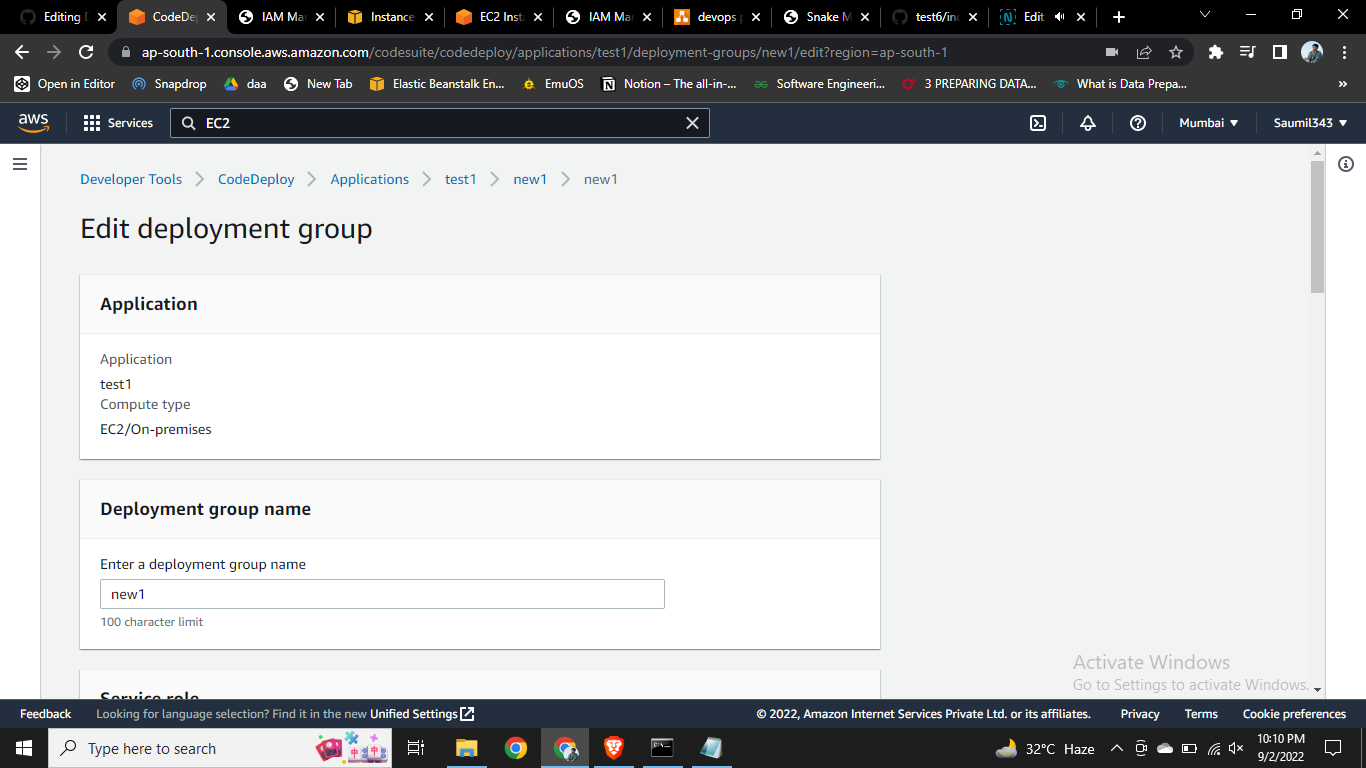Open the AWS help question-mark icon
The height and width of the screenshot is (768, 1366).
[x=1137, y=122]
